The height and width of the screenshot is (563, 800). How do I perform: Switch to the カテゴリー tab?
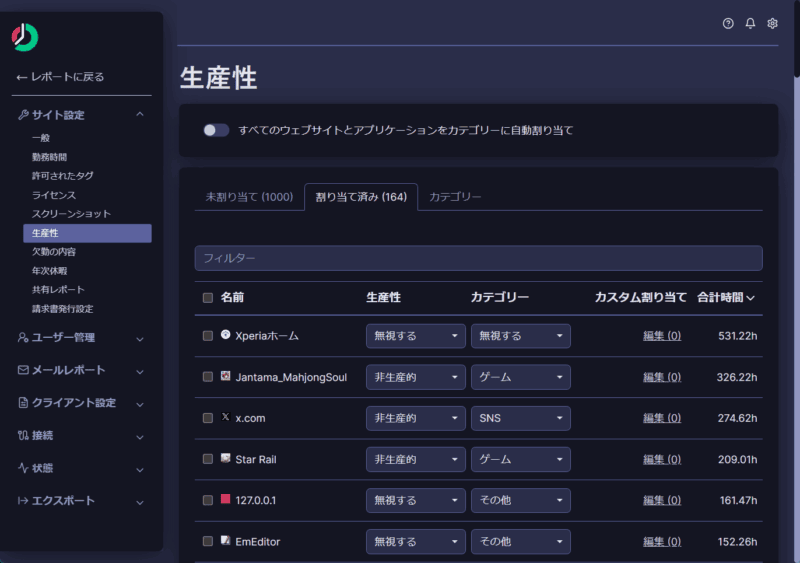[x=455, y=197]
